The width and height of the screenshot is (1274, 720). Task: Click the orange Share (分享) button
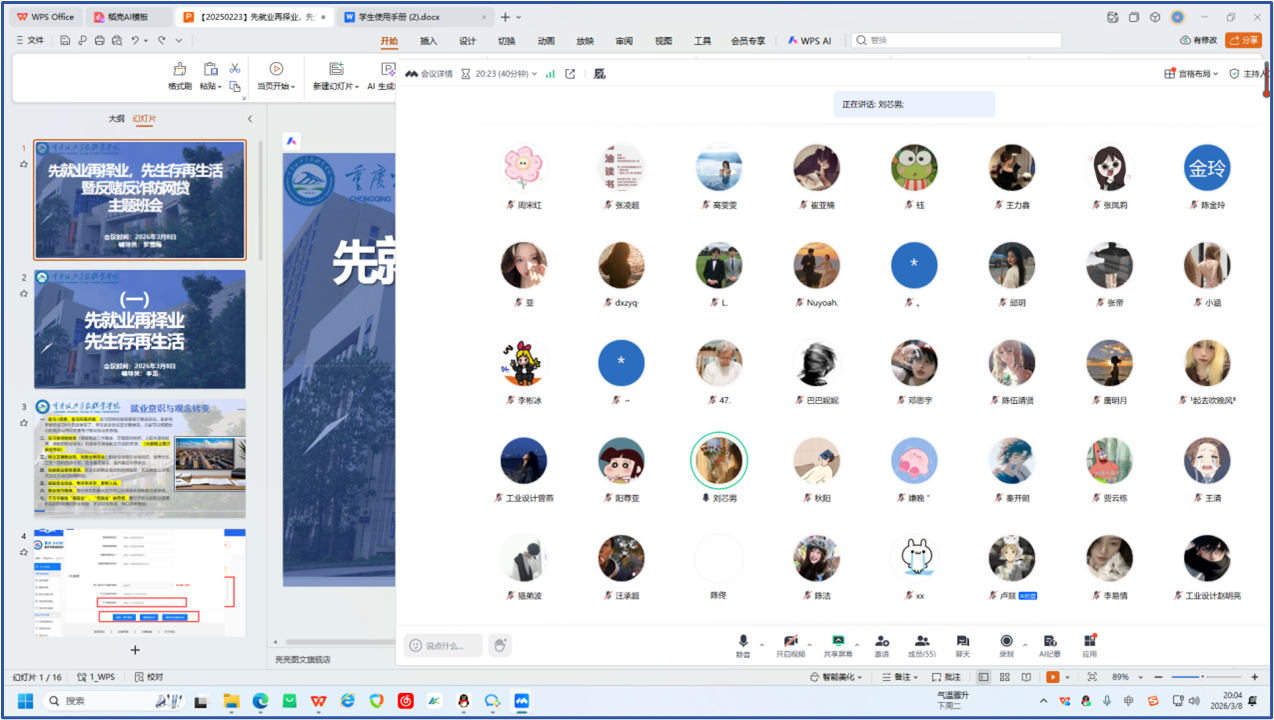[1244, 41]
